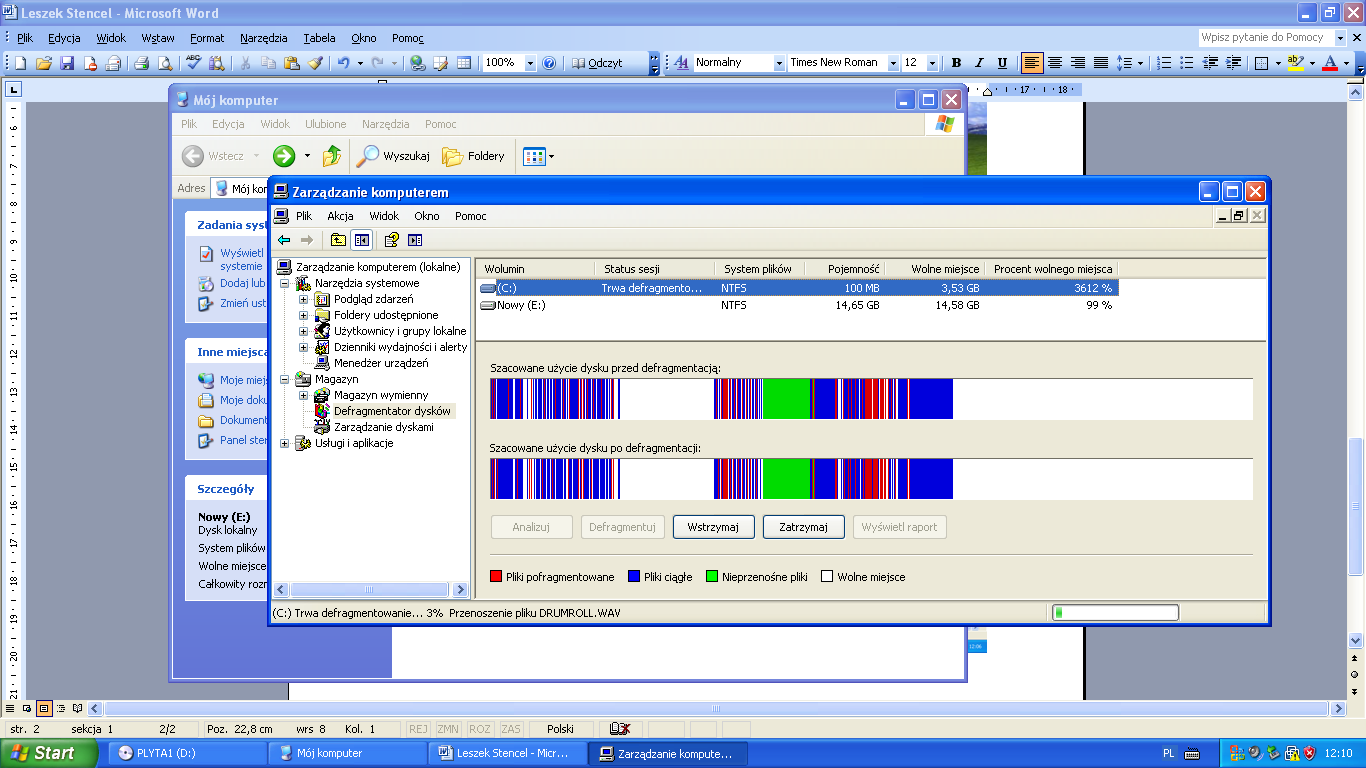Click the tree pane horizontal scrollbar thumb
The height and width of the screenshot is (768, 1366).
pos(370,590)
